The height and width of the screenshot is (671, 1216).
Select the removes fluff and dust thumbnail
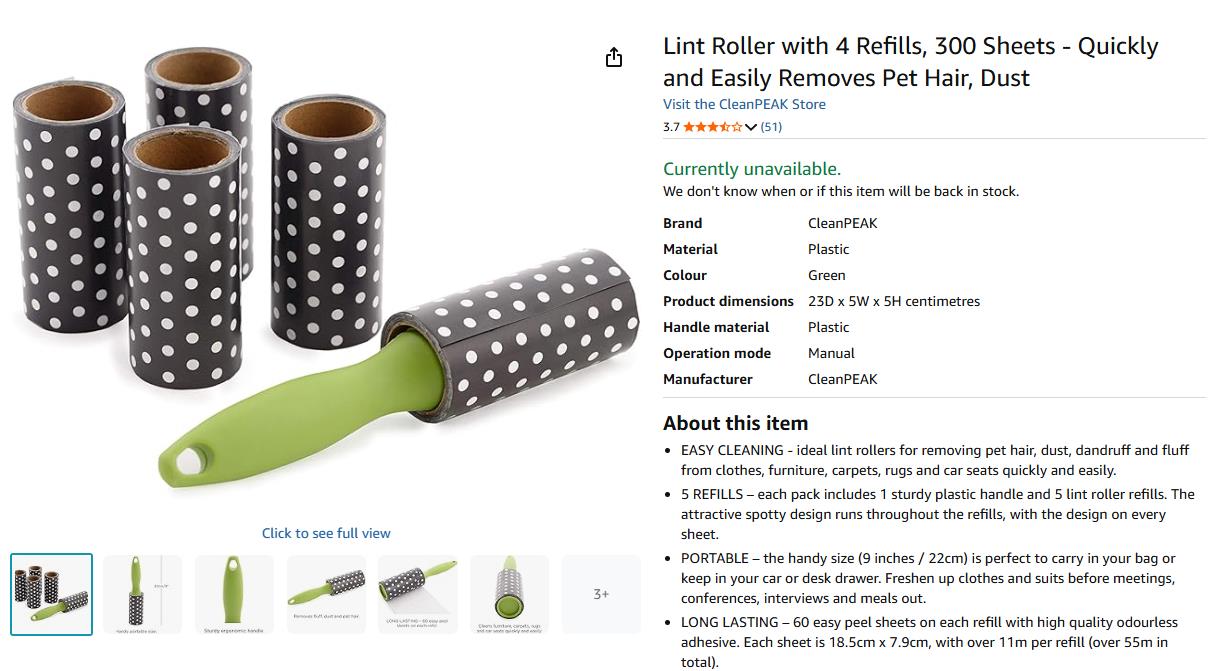[x=326, y=594]
